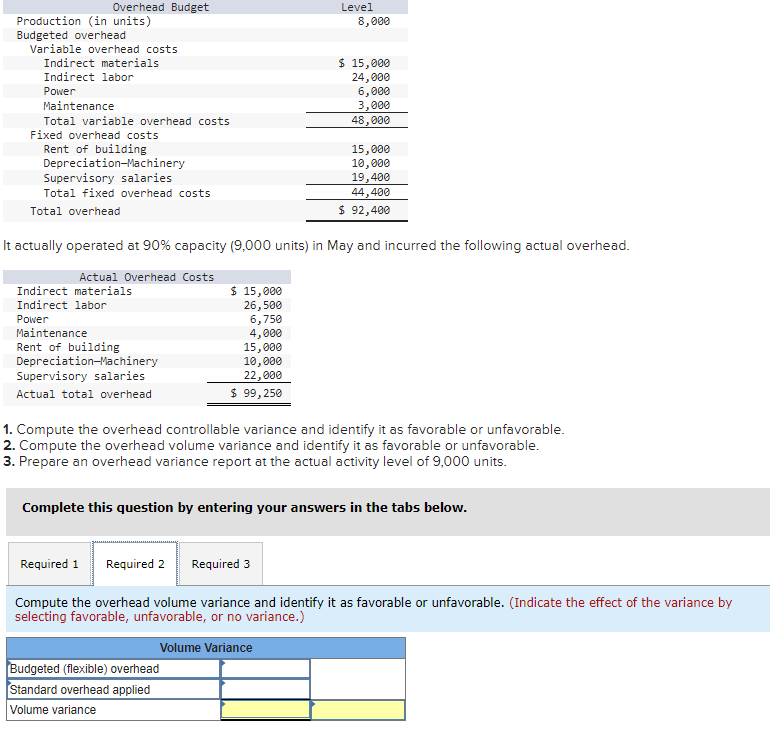Open the Required 3 tab
This screenshot has width=770, height=729.
coord(220,564)
